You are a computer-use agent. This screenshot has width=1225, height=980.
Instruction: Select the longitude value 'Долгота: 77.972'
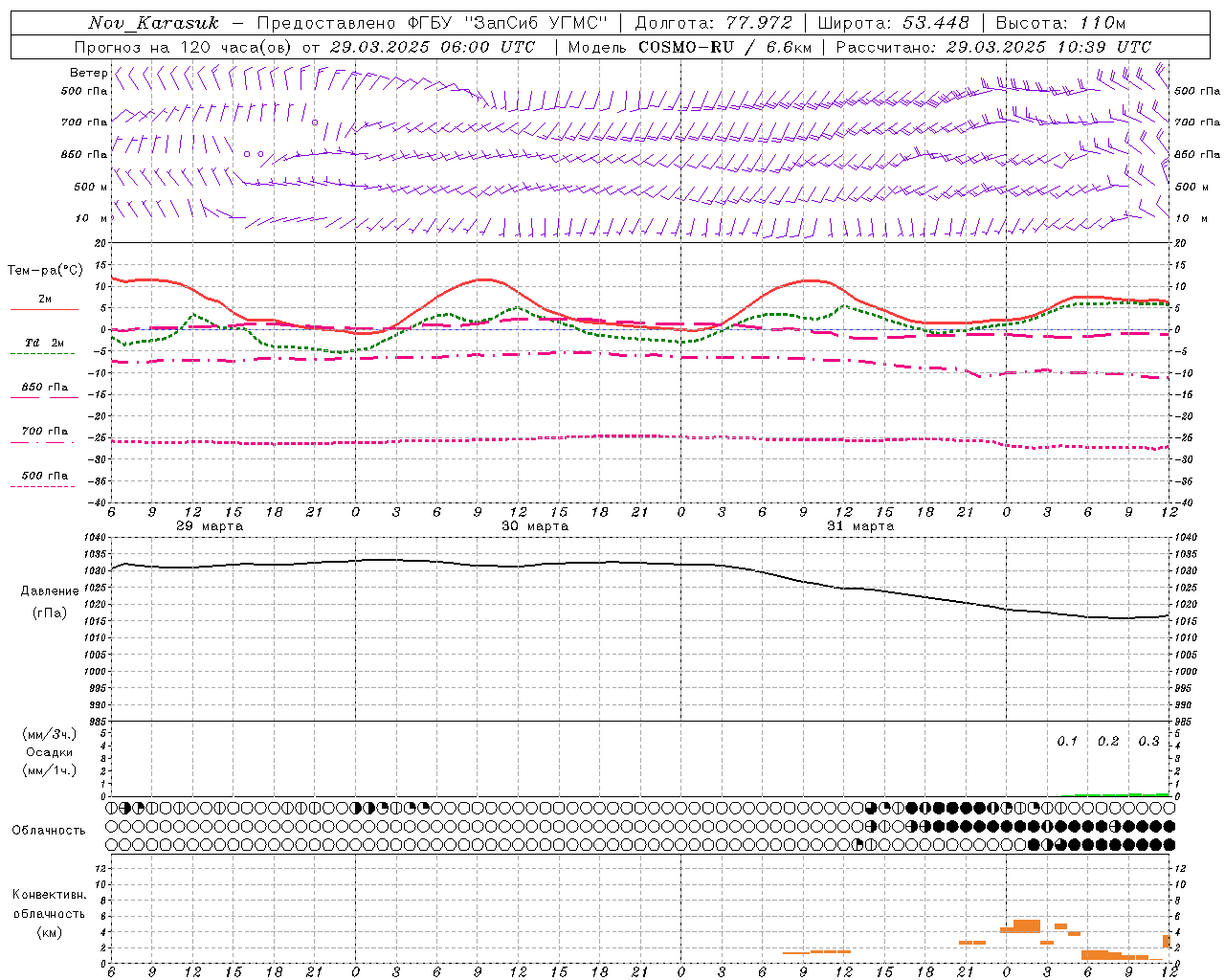tap(713, 23)
